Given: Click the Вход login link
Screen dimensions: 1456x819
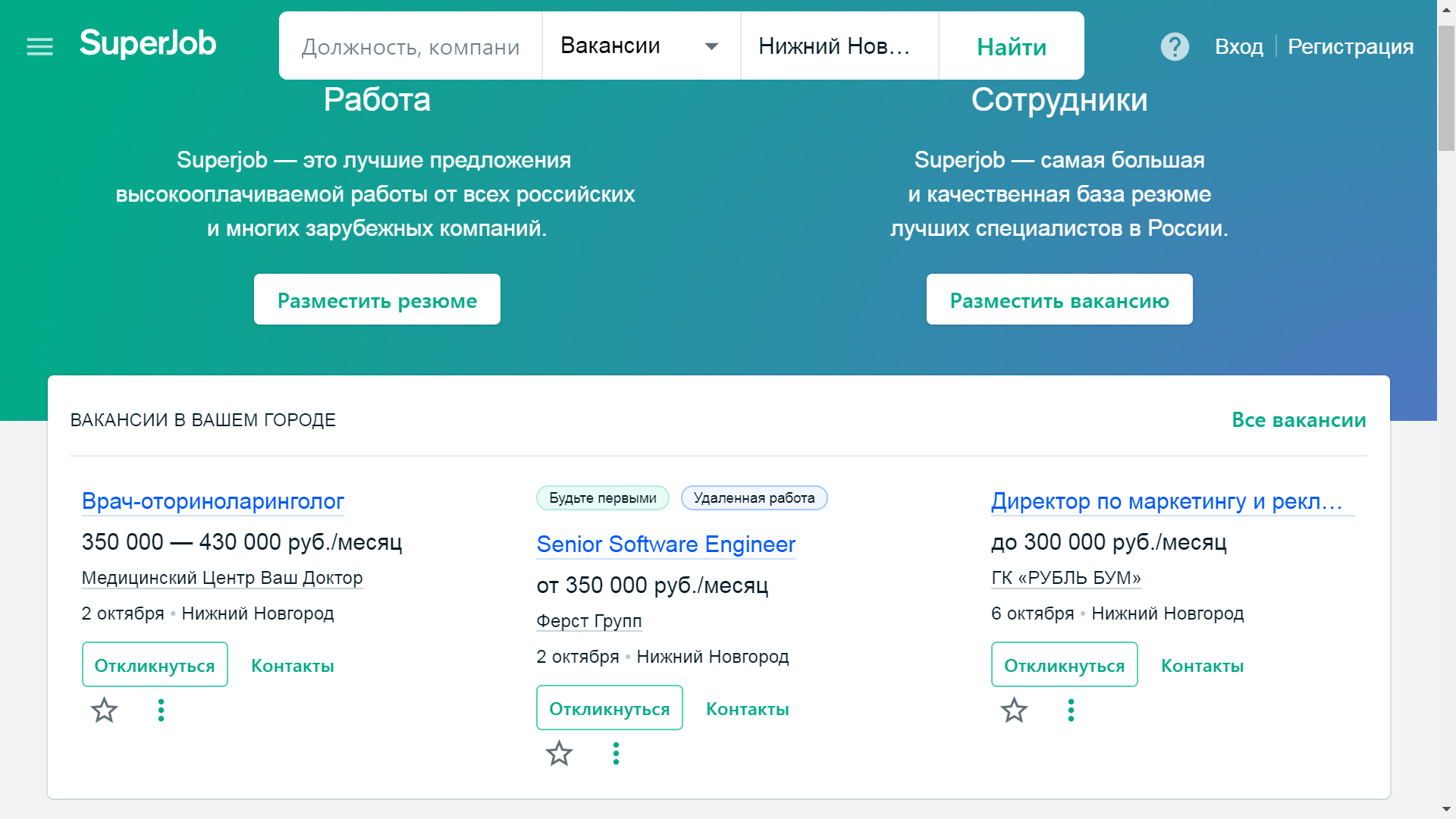Looking at the screenshot, I should (x=1238, y=47).
